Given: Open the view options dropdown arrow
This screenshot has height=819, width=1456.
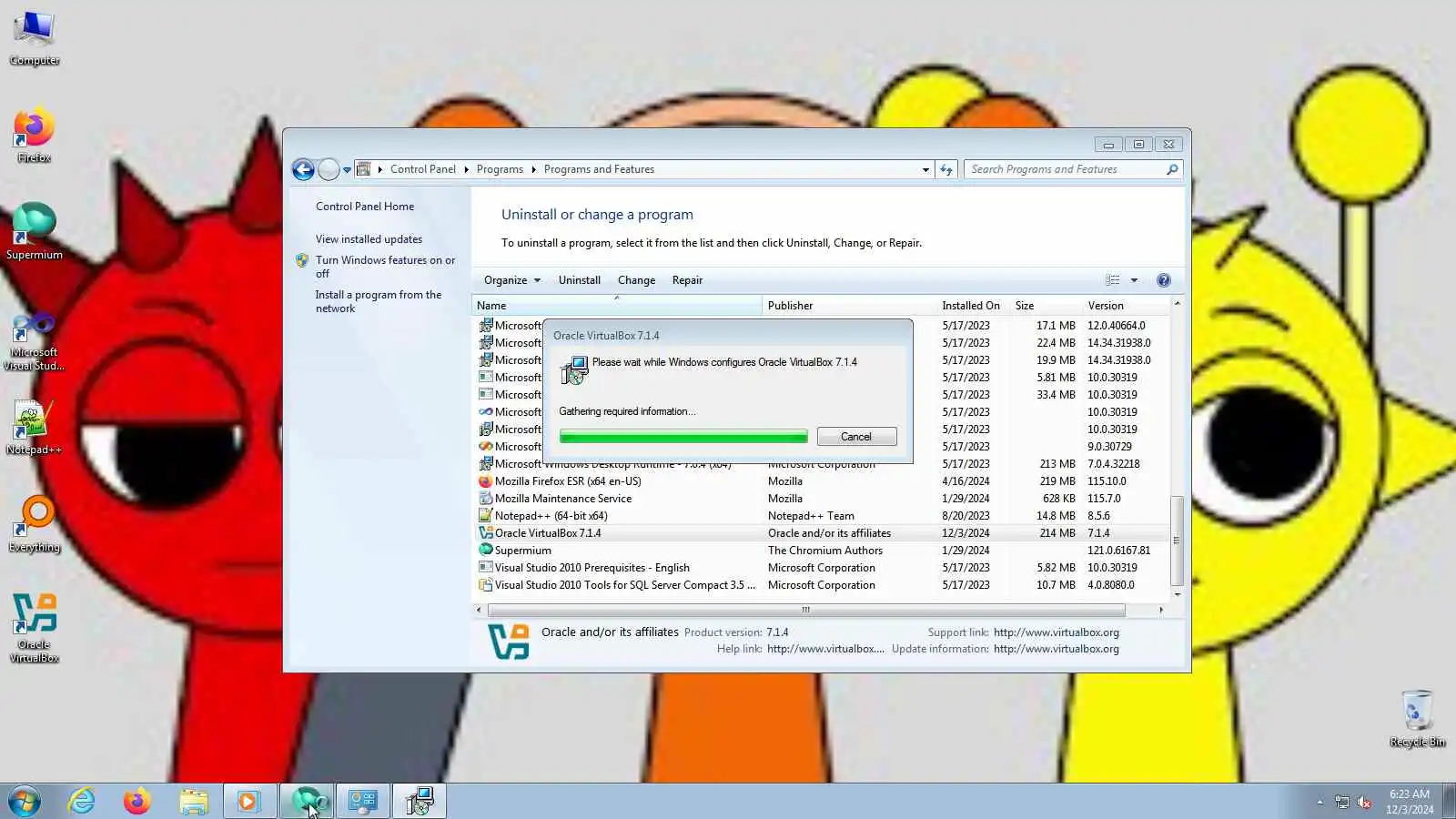Looking at the screenshot, I should [x=1134, y=280].
